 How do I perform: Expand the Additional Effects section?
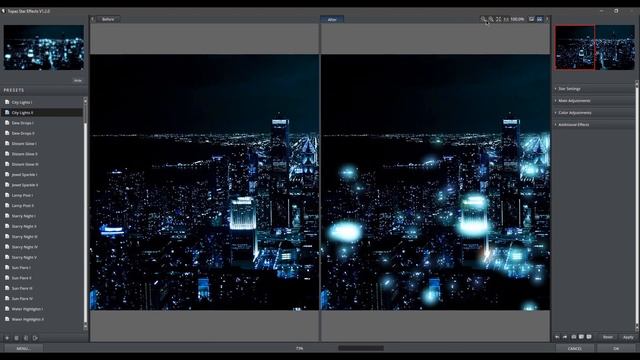[594, 124]
